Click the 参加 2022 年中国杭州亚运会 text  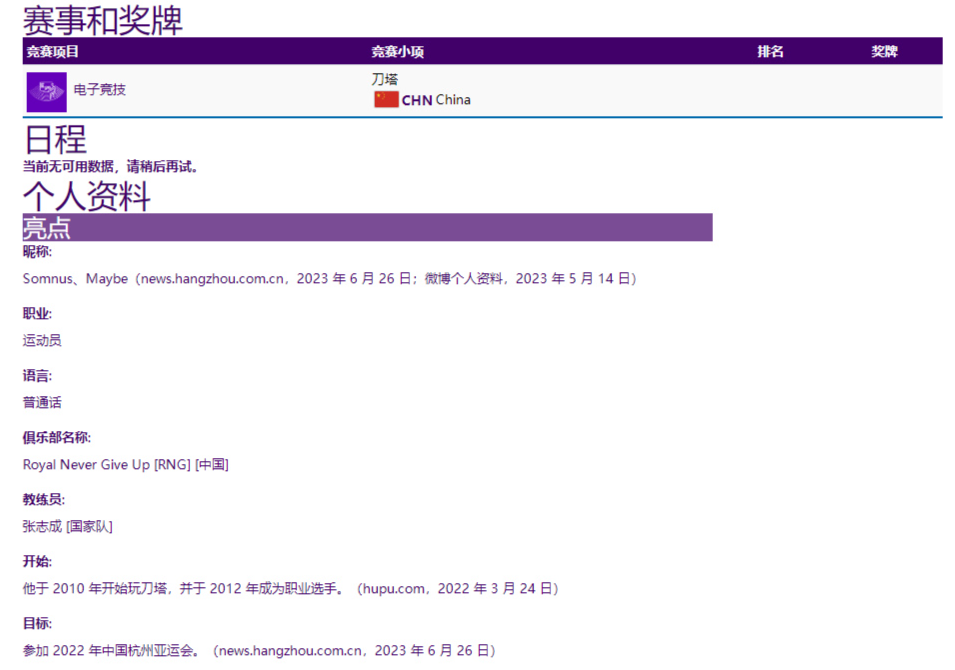(x=259, y=651)
